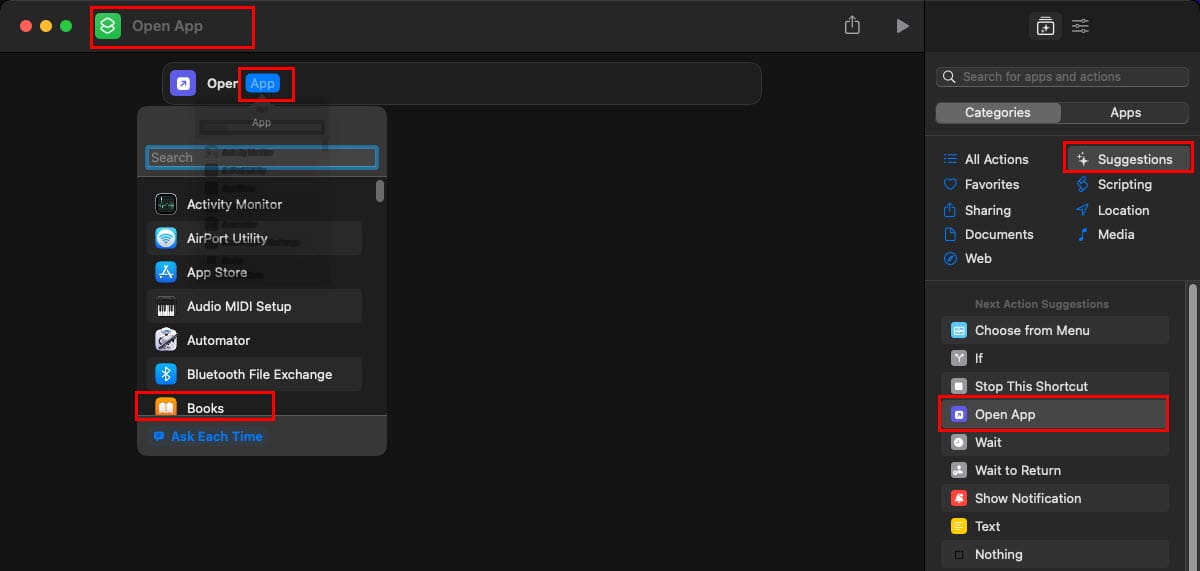Add the Show Notification action

[x=1055, y=498]
